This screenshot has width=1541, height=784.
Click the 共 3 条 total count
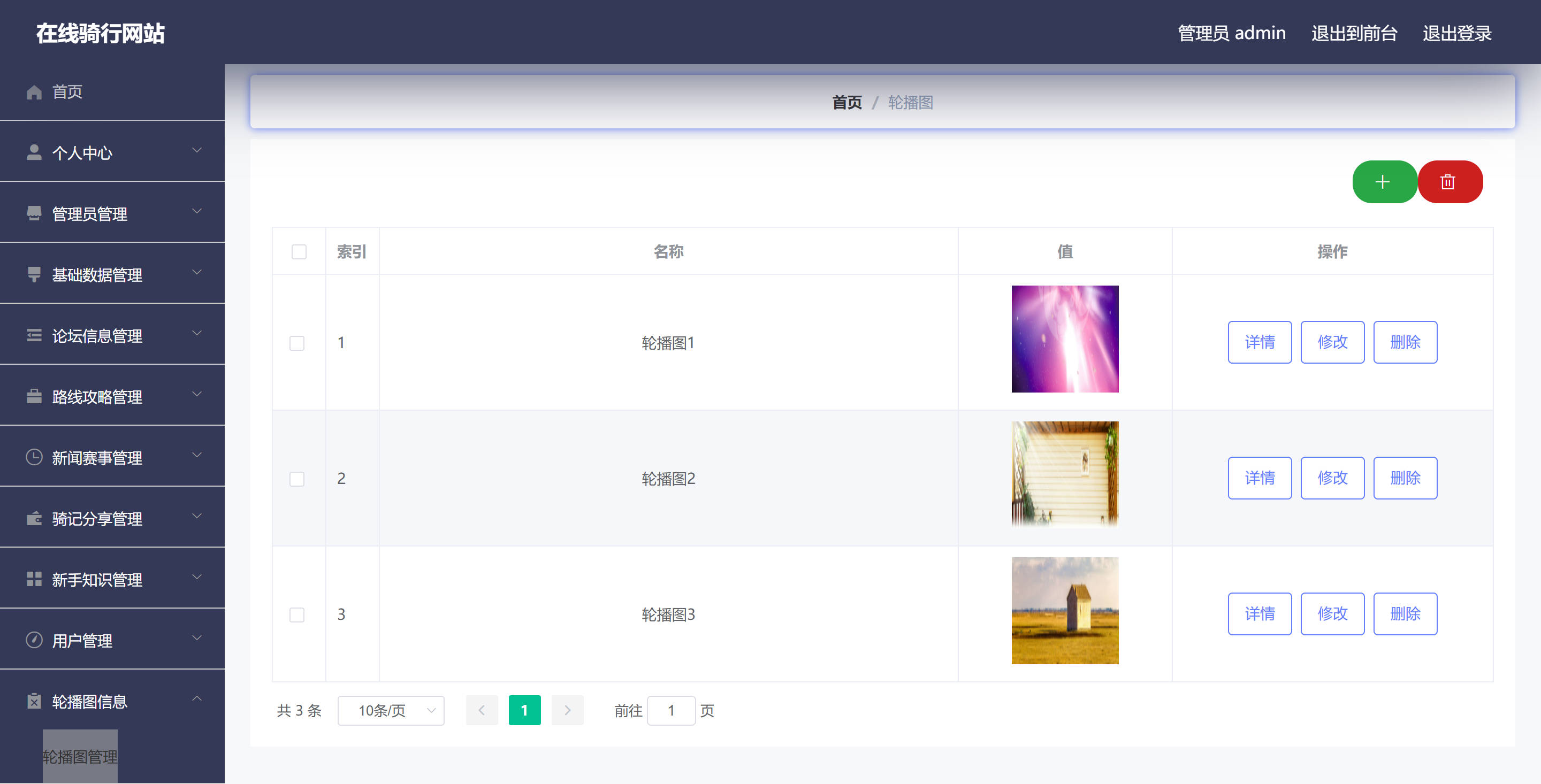299,710
